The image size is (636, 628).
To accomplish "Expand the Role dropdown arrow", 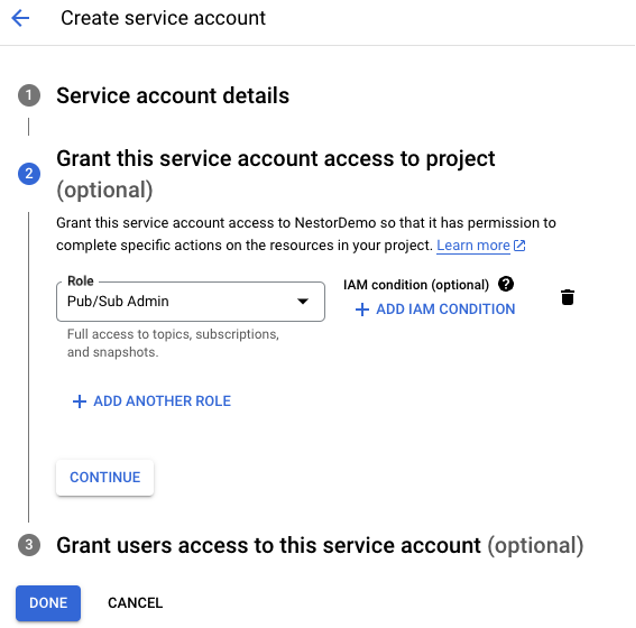I will pyautogui.click(x=303, y=302).
